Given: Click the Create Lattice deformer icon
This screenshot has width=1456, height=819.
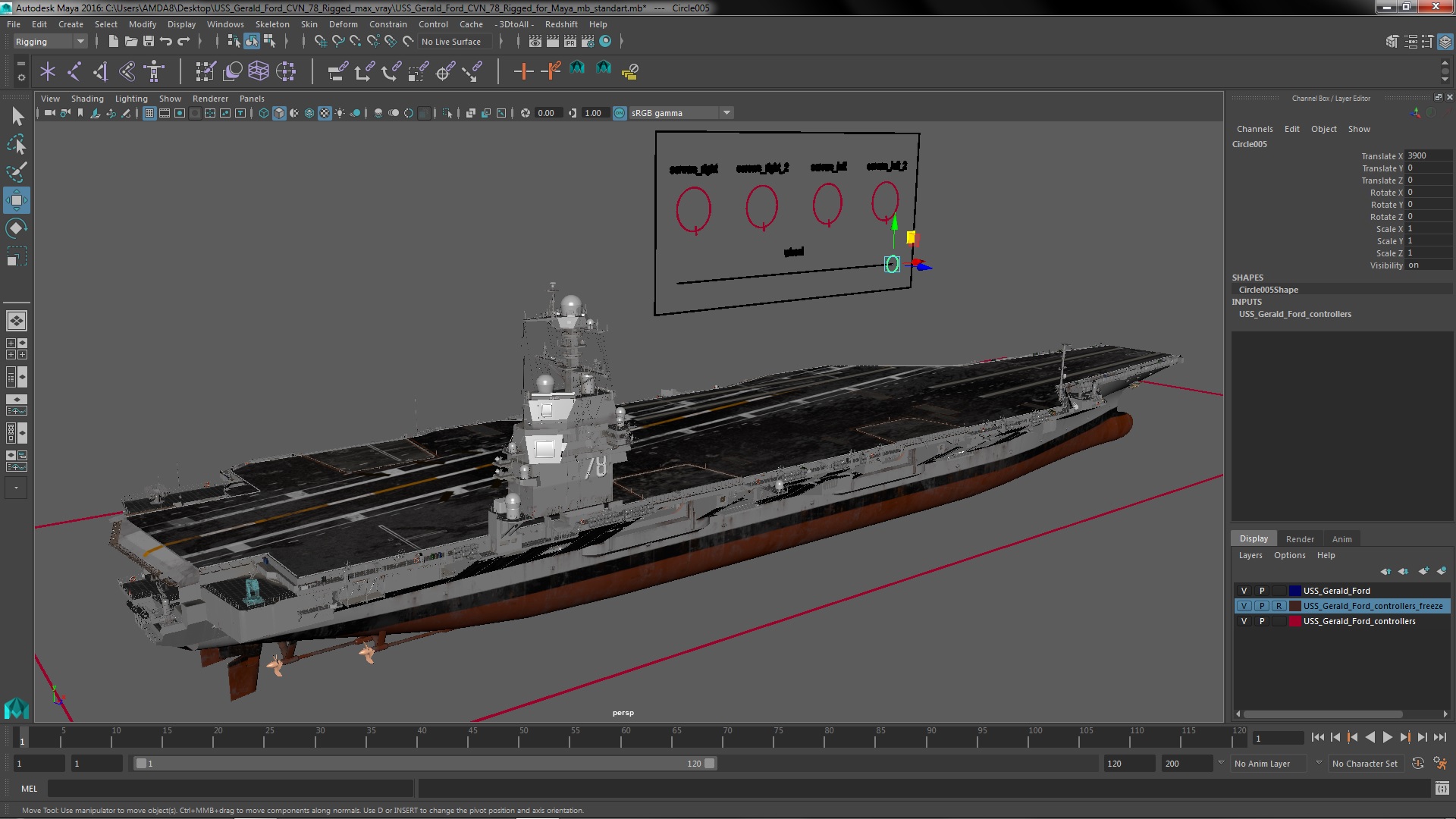Looking at the screenshot, I should [x=259, y=71].
